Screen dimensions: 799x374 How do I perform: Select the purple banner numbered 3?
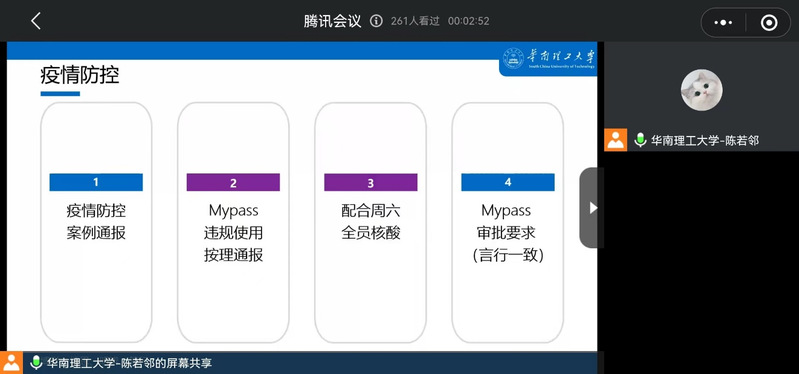pyautogui.click(x=370, y=182)
